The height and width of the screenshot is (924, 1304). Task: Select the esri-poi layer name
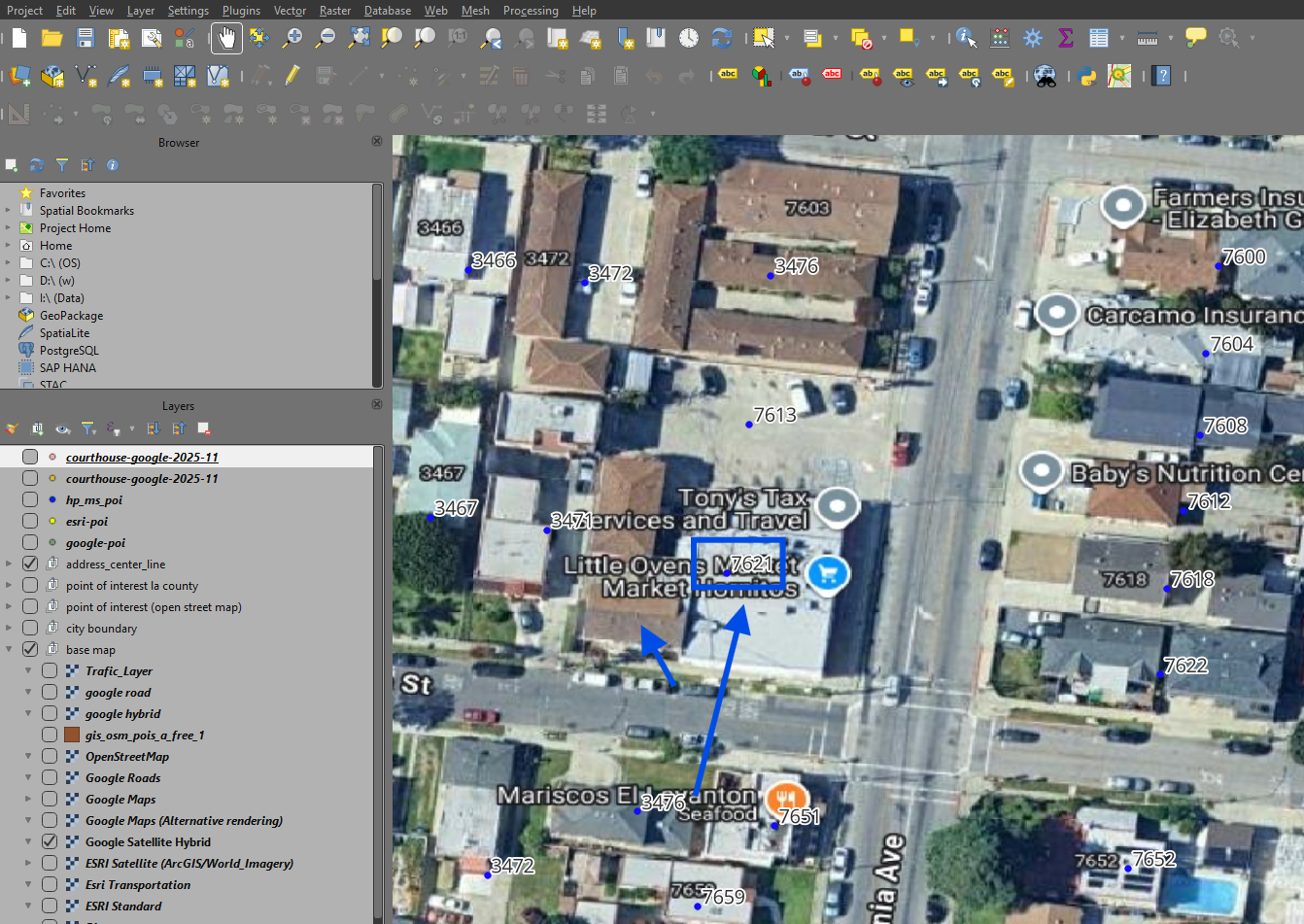point(86,521)
